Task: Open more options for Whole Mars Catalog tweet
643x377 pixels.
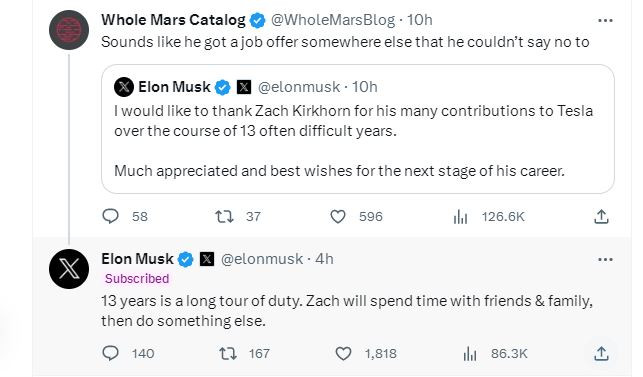Action: [605, 20]
